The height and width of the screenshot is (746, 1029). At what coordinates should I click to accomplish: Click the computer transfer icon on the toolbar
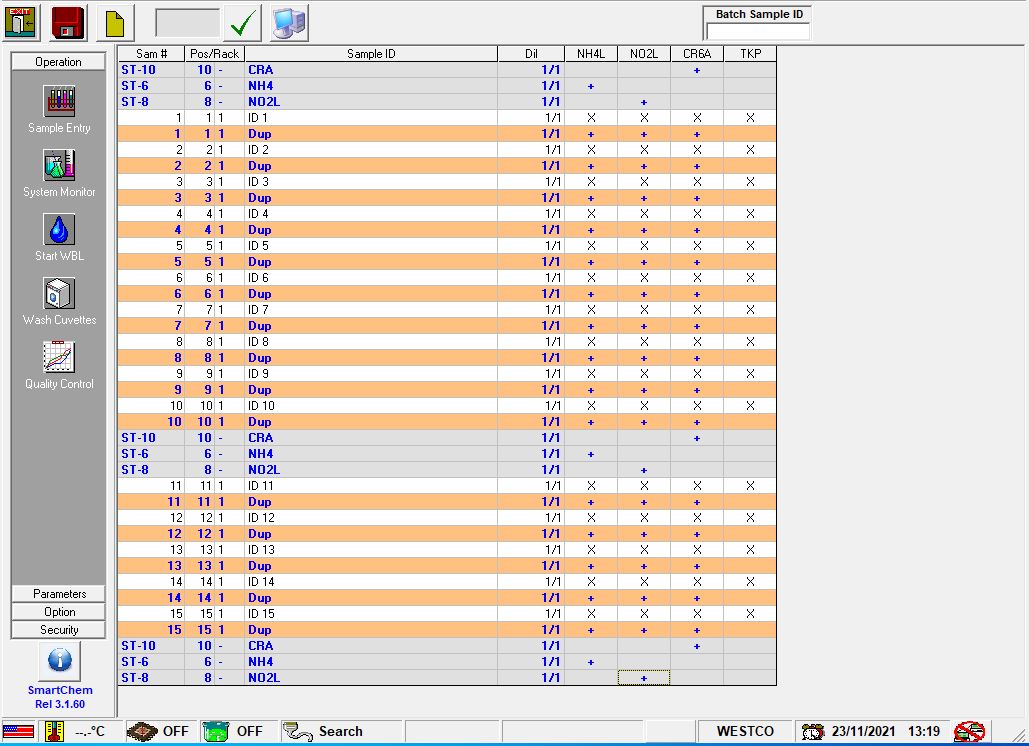(291, 20)
